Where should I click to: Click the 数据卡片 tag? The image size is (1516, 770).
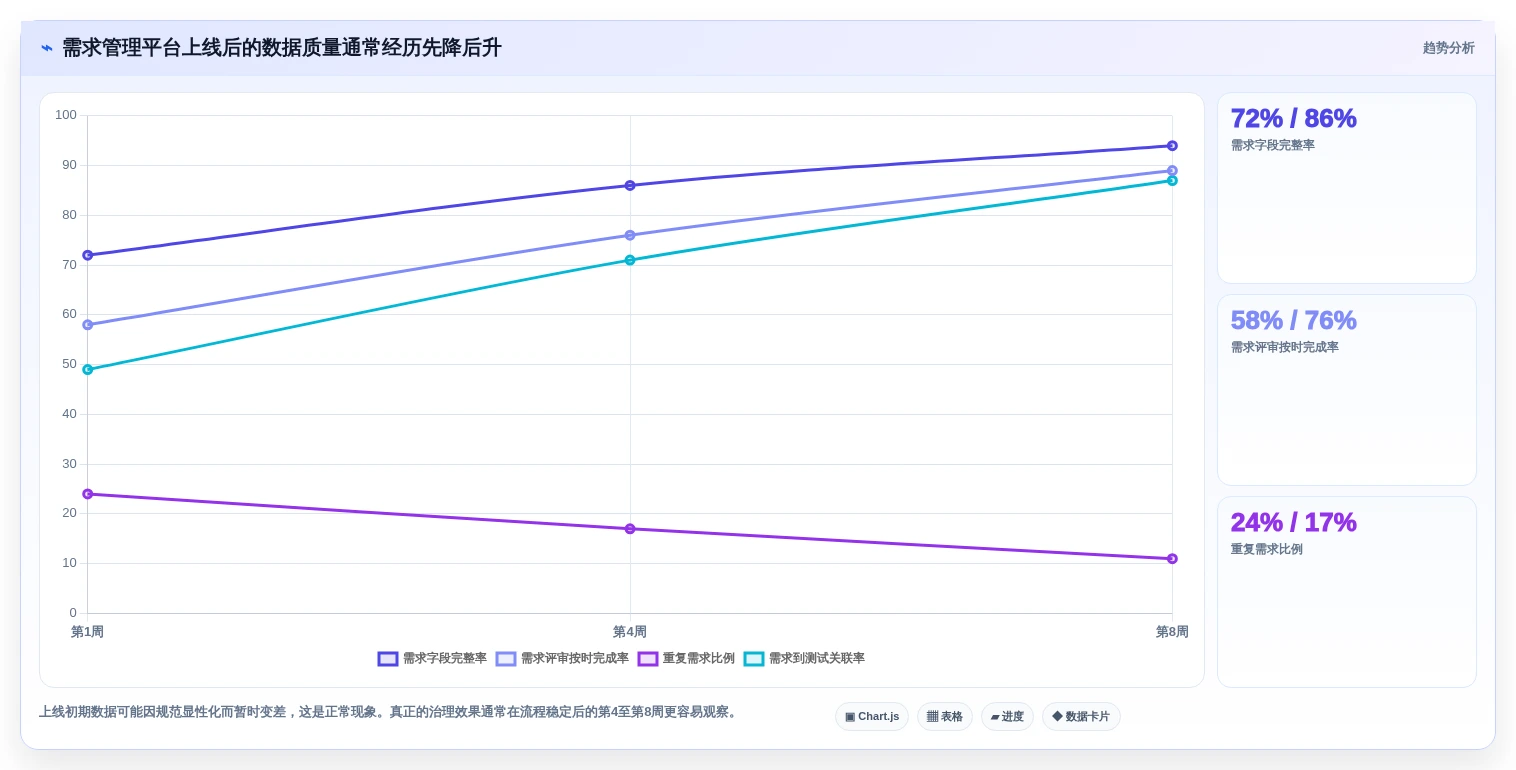tap(1081, 716)
